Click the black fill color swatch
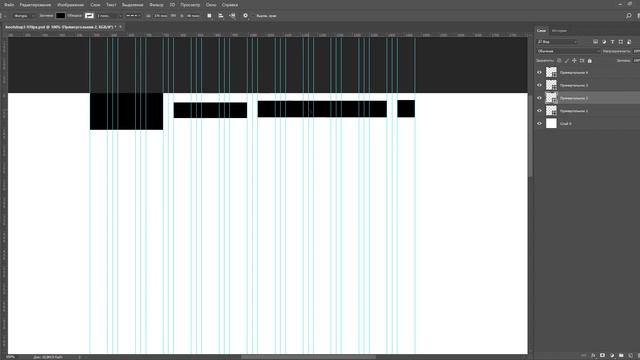Image resolution: width=640 pixels, height=360 pixels. [x=60, y=16]
